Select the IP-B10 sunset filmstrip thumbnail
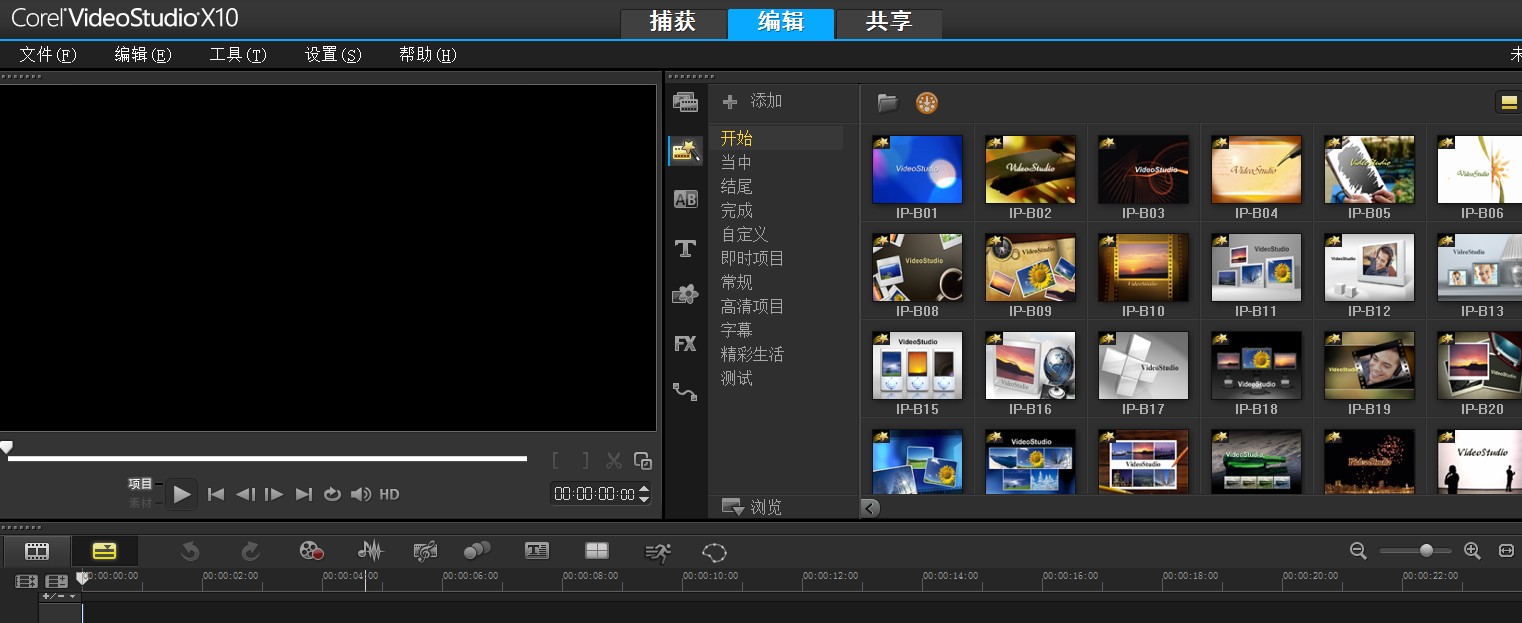 (x=1143, y=268)
